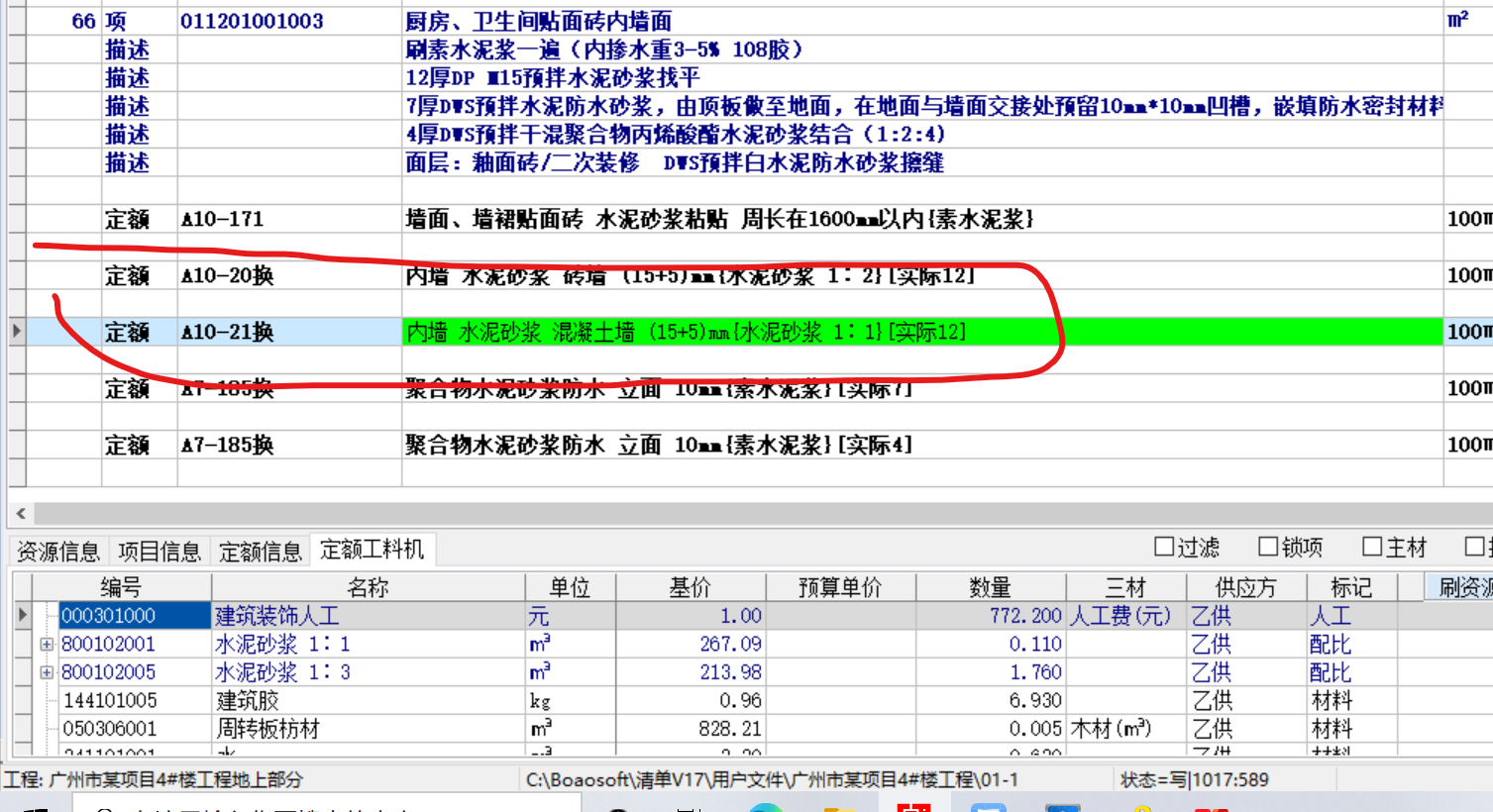Click the 三材 column header
The width and height of the screenshot is (1493, 812).
1126,587
